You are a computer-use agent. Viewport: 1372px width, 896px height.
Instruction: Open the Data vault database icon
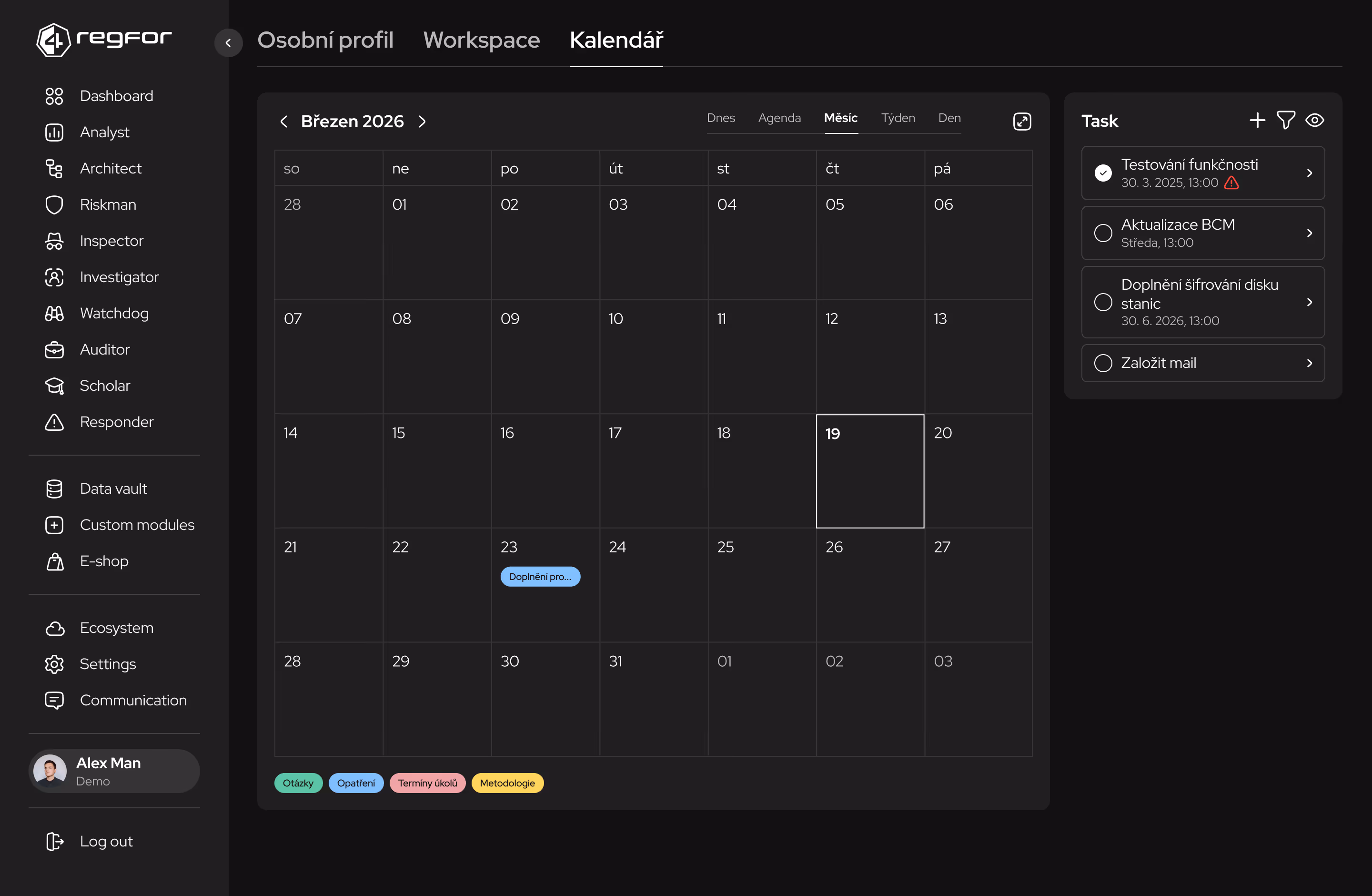[x=54, y=489]
